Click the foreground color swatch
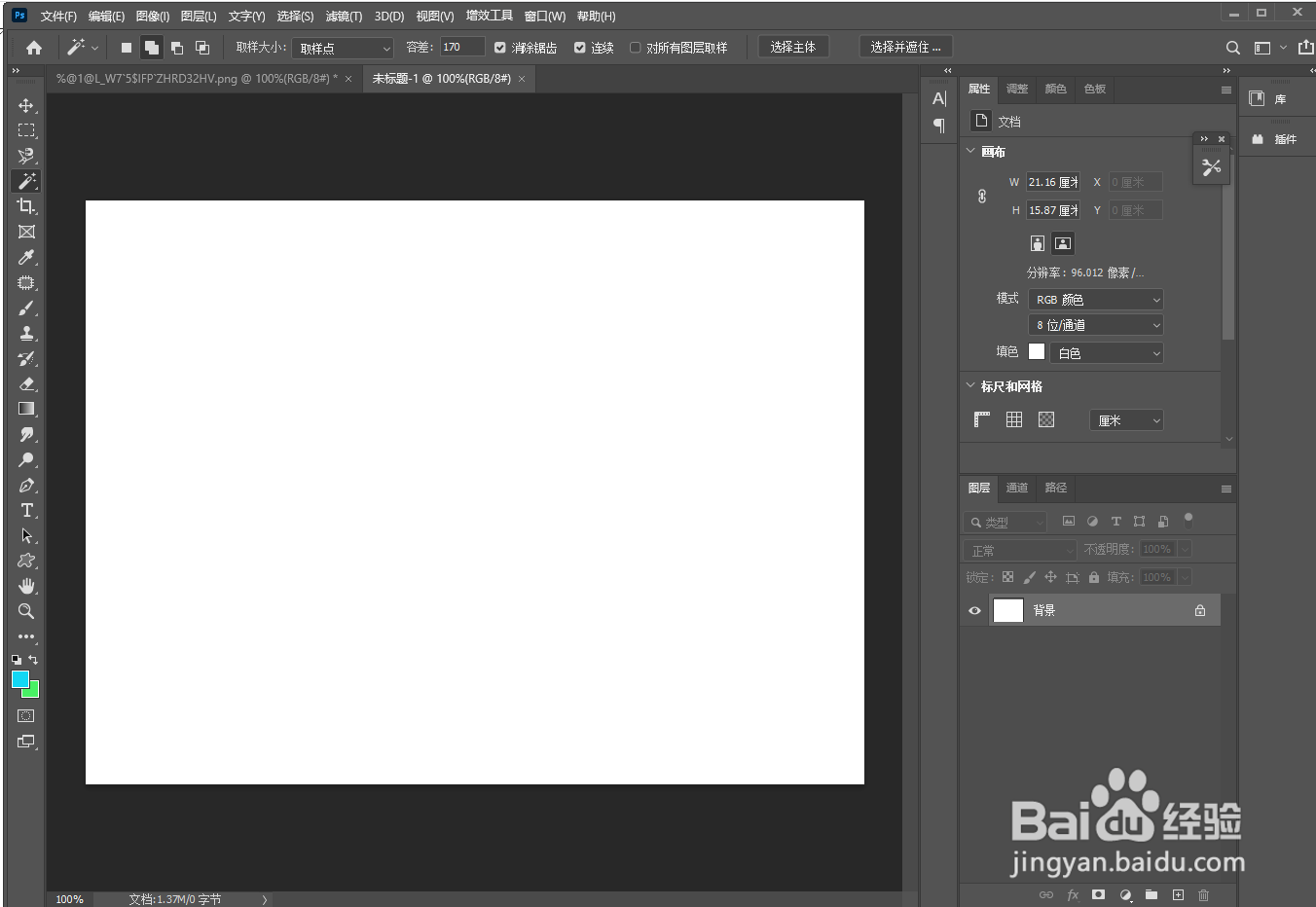The image size is (1316, 907). click(19, 678)
